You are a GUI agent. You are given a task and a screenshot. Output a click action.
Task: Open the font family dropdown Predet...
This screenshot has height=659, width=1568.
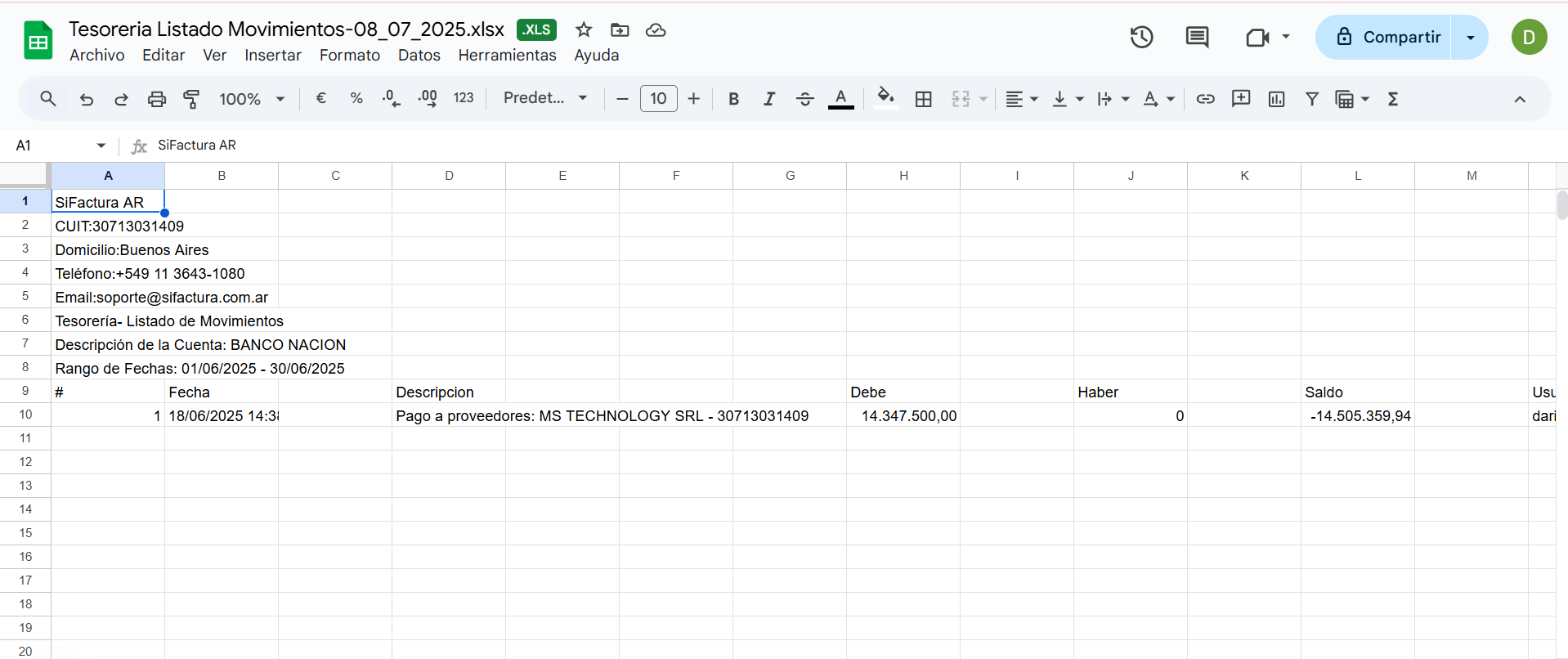545,98
